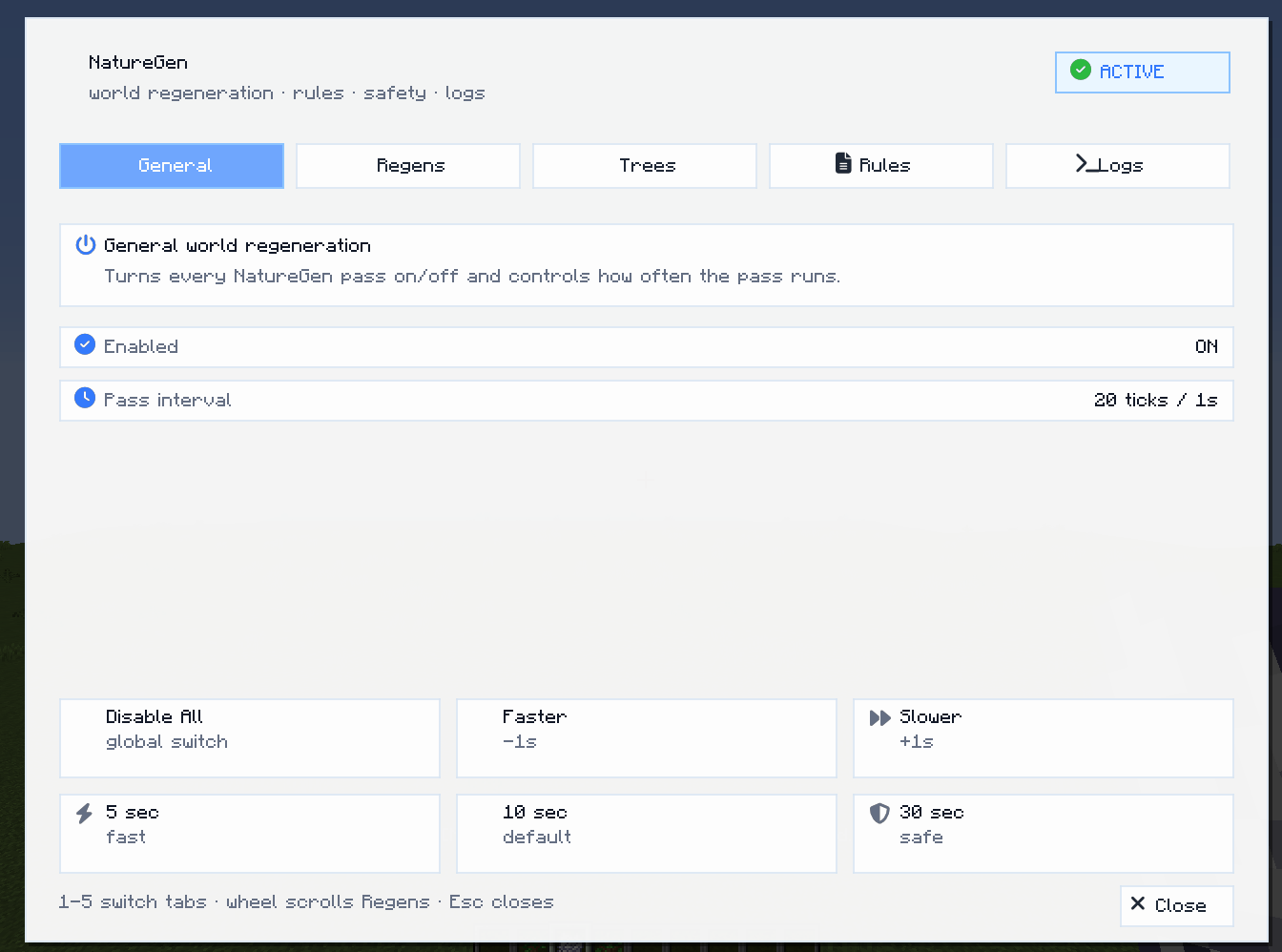Screen dimensions: 1282x952
Task: Close the NatureGen panel with Close button
Action: (1177, 906)
